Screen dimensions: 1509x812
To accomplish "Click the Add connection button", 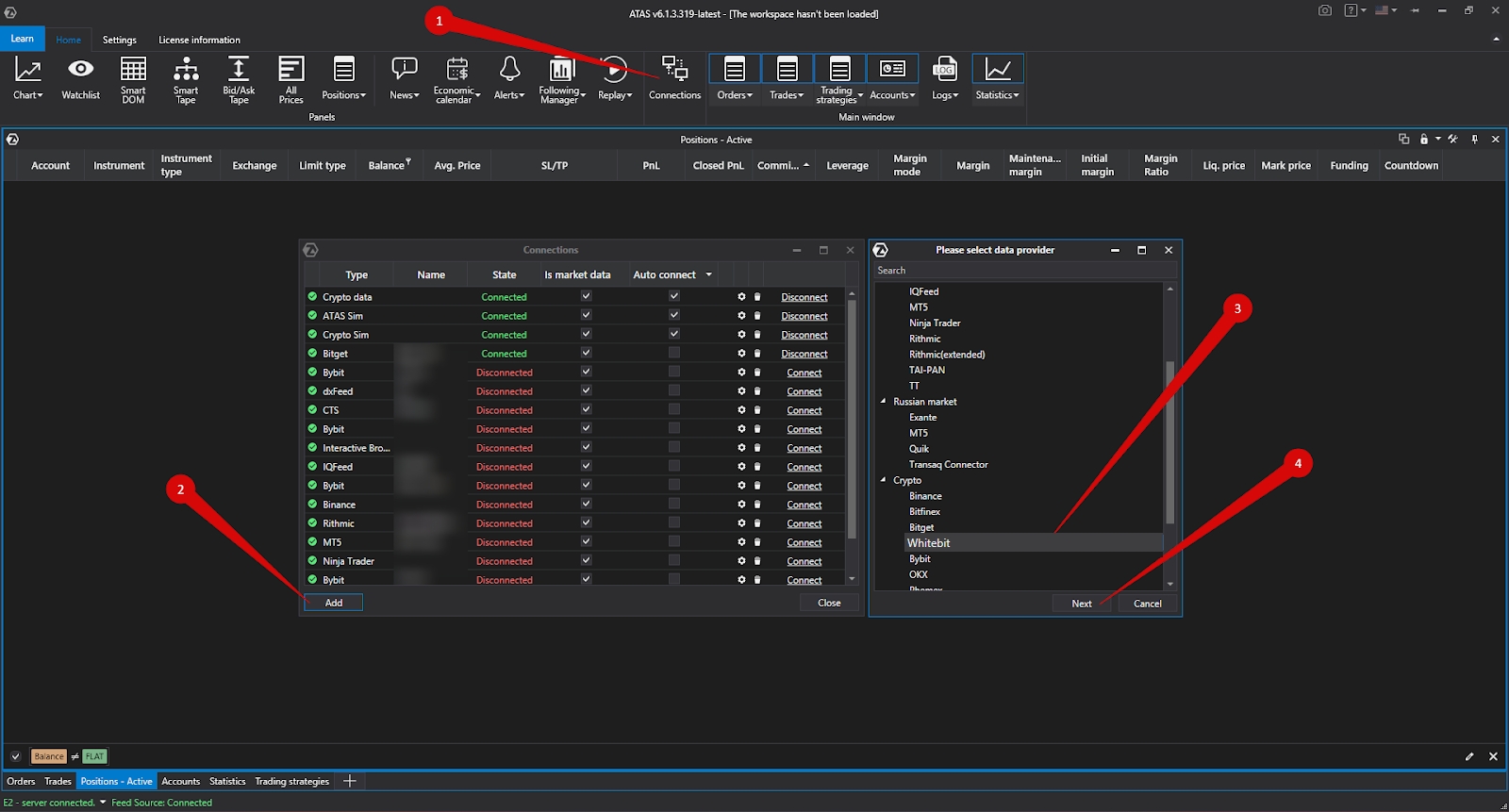I will [333, 603].
